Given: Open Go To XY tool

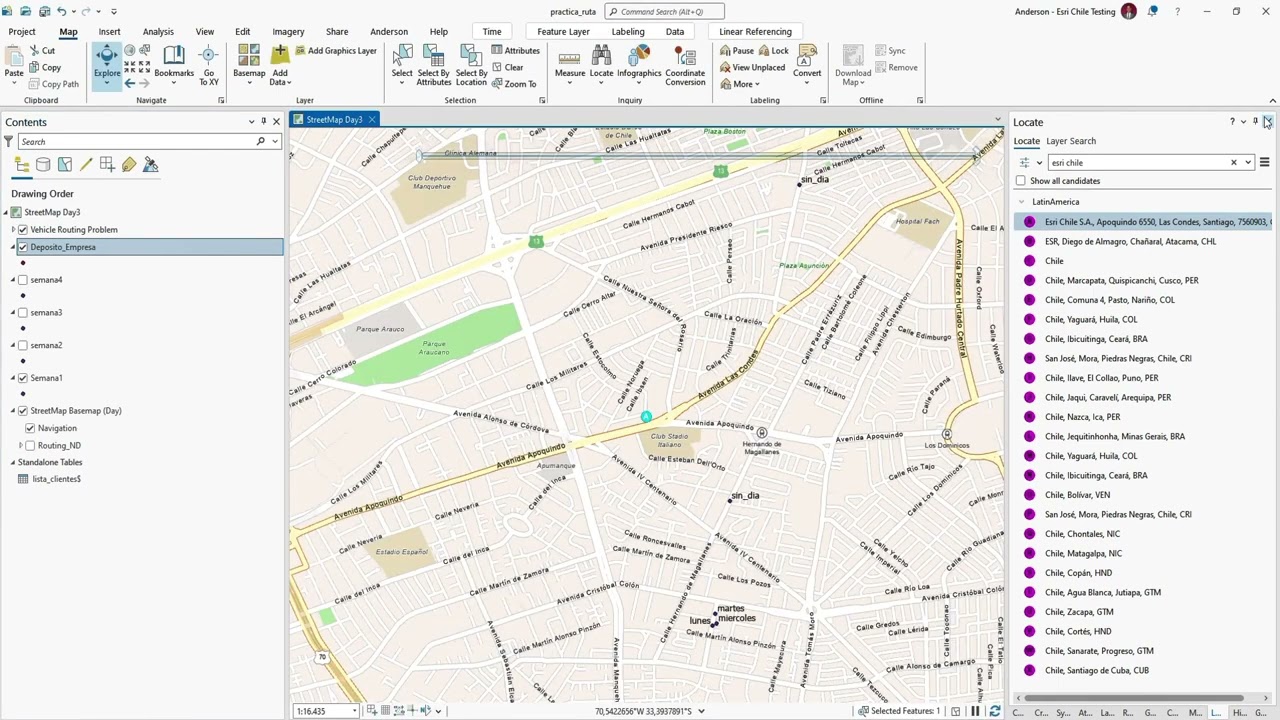Looking at the screenshot, I should [x=209, y=64].
